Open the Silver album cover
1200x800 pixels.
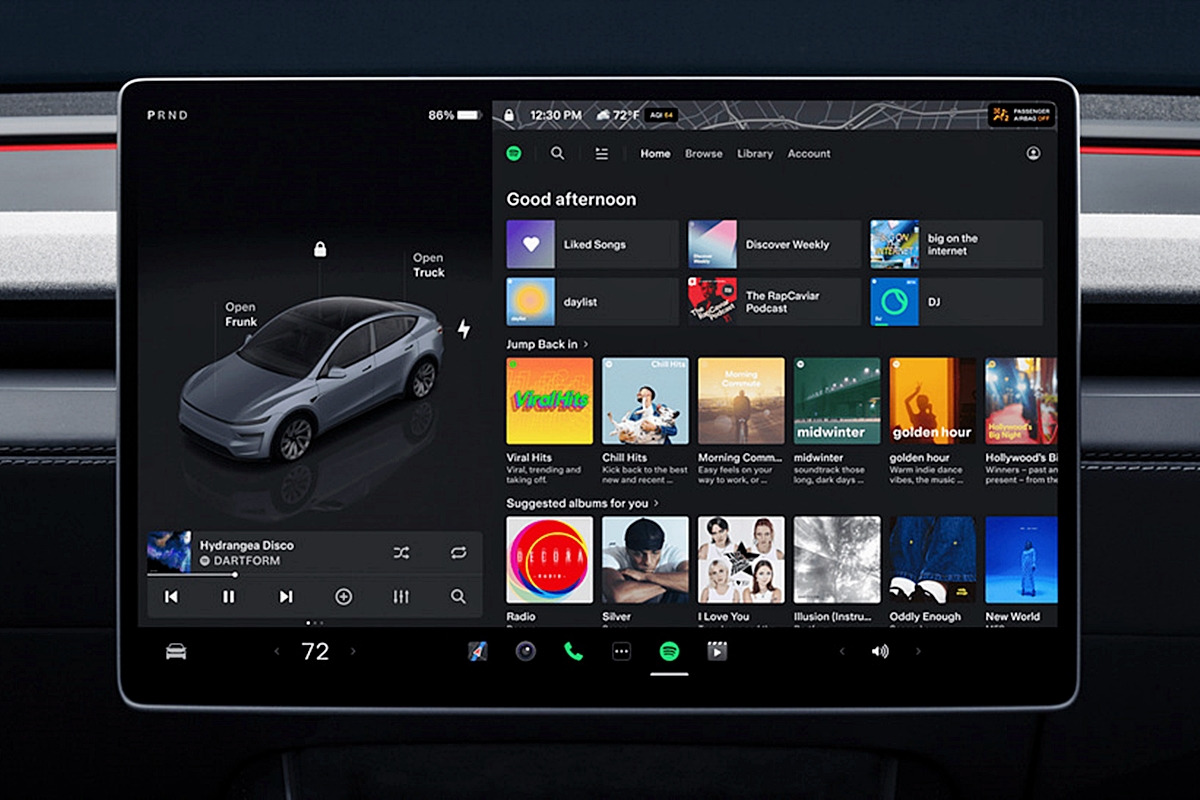coord(645,559)
